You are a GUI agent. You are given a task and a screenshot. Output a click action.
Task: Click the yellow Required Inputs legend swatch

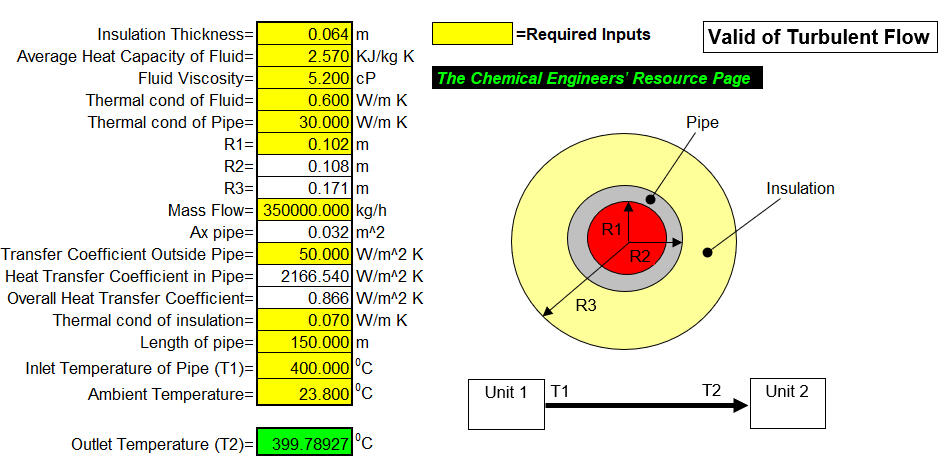472,34
